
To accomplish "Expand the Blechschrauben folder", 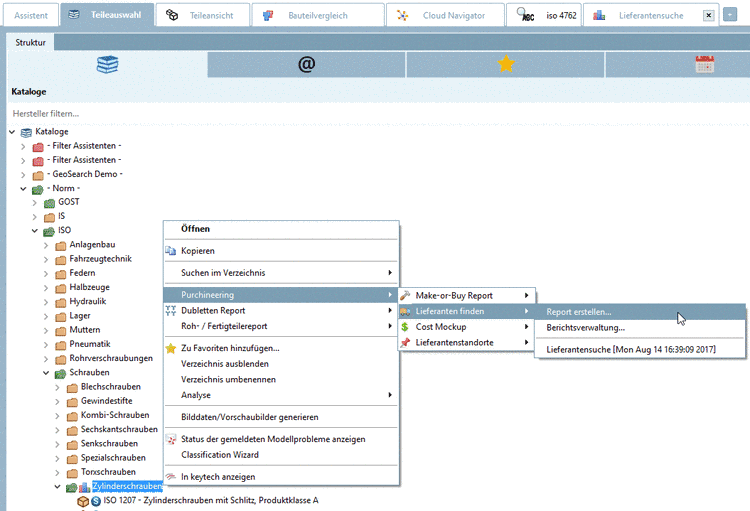I will tap(57, 387).
